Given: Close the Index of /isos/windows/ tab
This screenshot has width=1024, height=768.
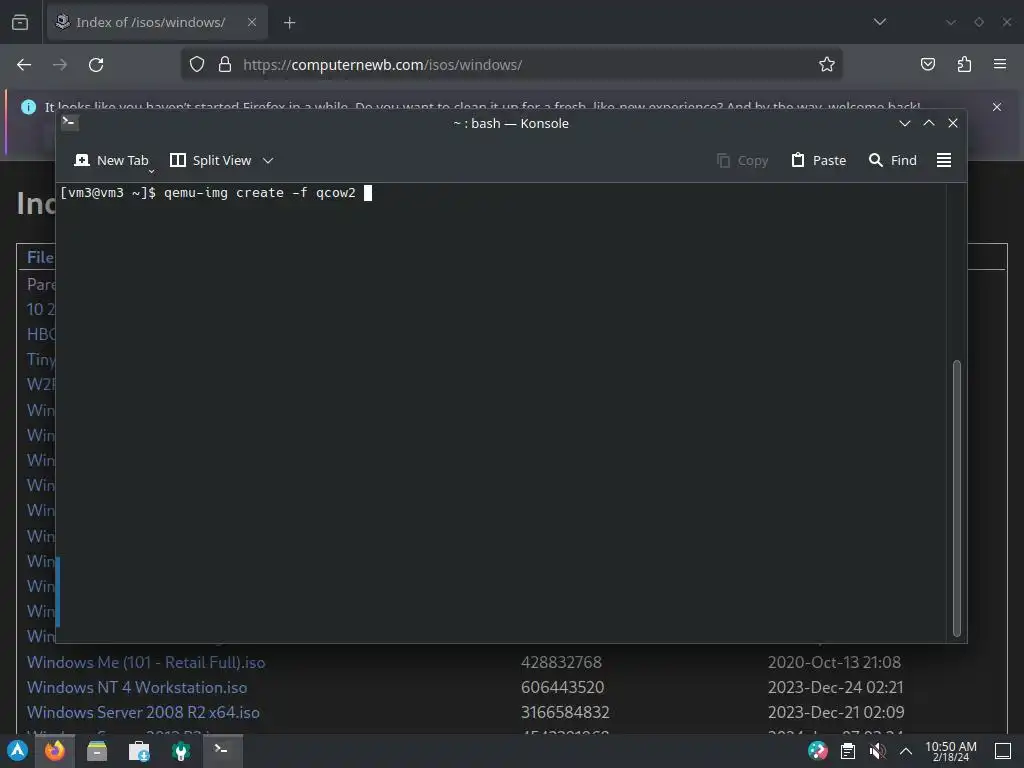Looking at the screenshot, I should tap(251, 22).
